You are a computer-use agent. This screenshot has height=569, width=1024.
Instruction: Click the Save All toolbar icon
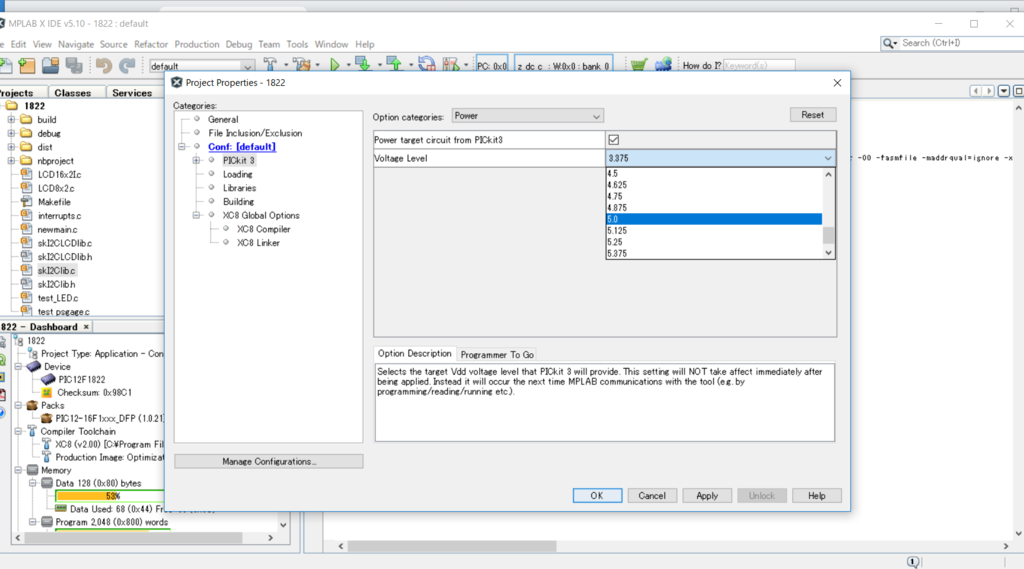click(74, 65)
